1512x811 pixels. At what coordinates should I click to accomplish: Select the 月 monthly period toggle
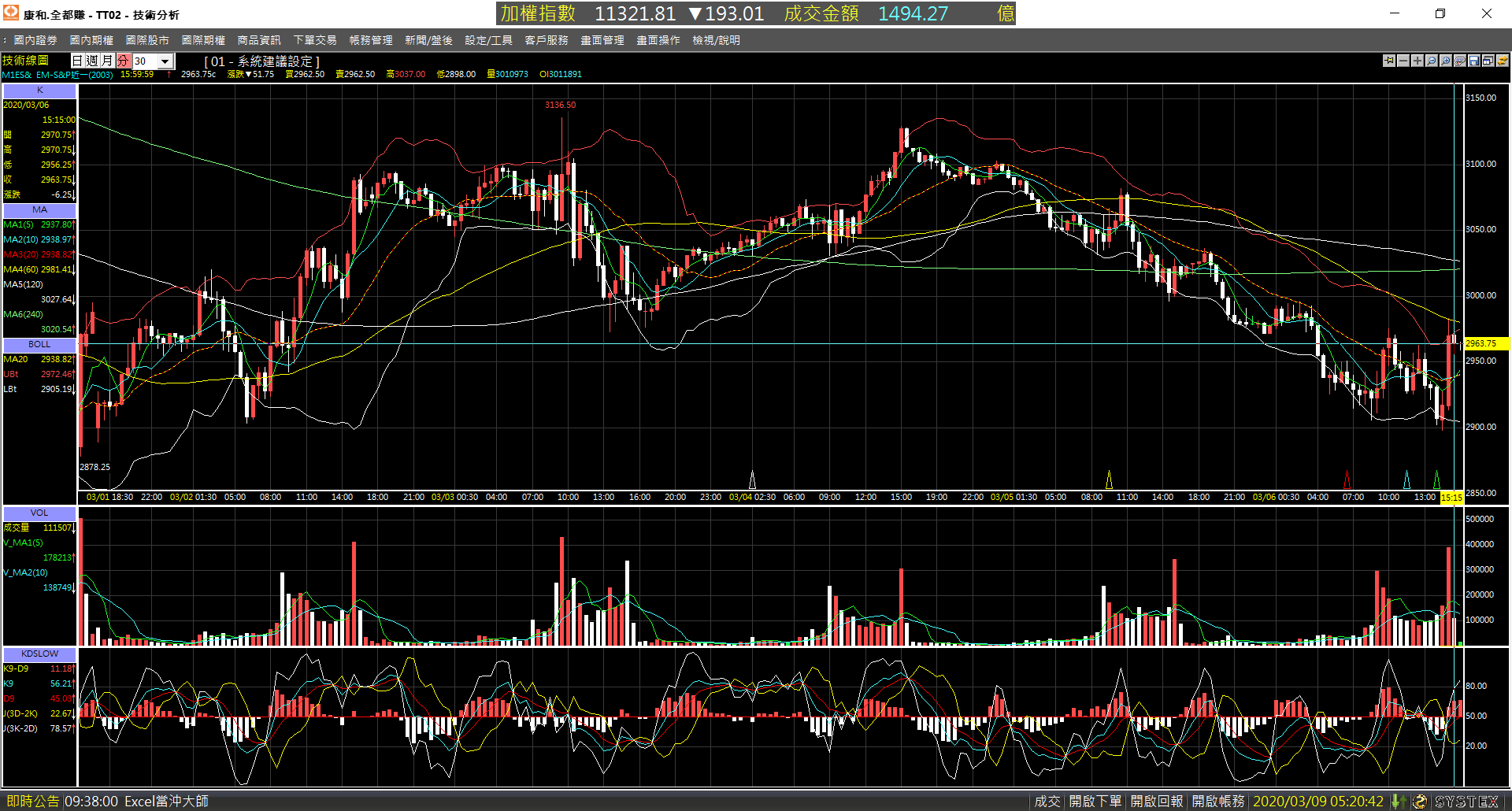pos(107,61)
